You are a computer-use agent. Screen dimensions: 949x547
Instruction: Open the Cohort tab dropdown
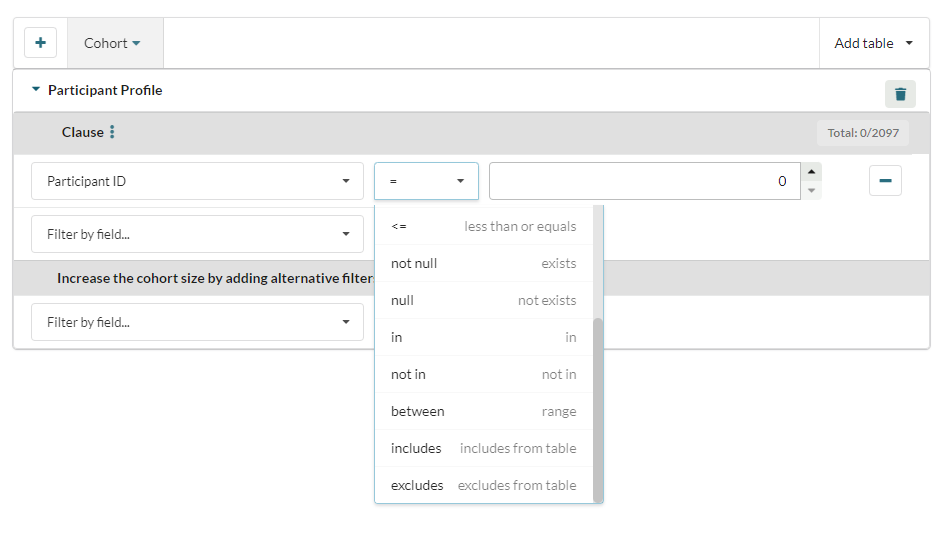113,43
